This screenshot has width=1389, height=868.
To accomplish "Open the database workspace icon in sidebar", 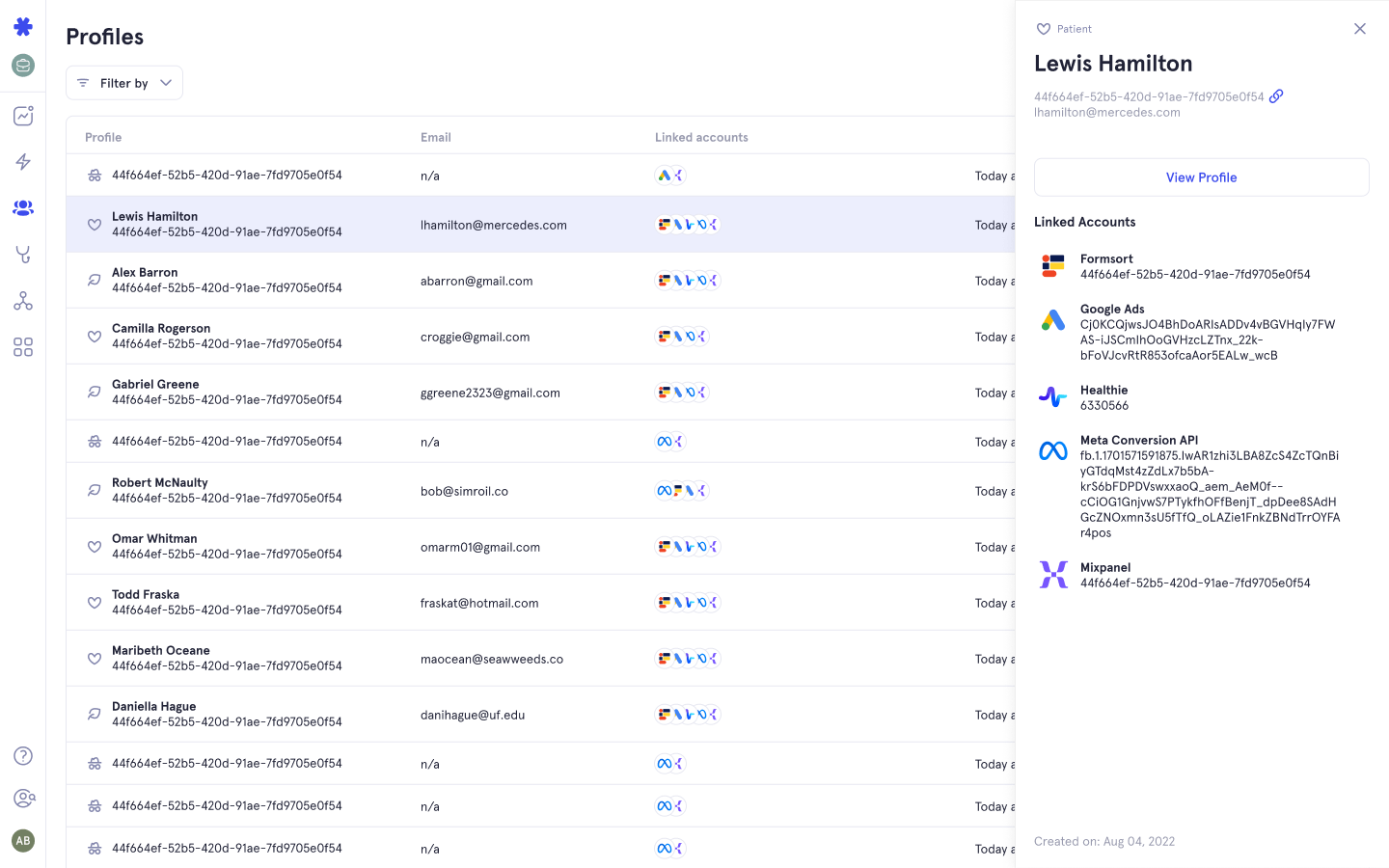I will coord(23,66).
